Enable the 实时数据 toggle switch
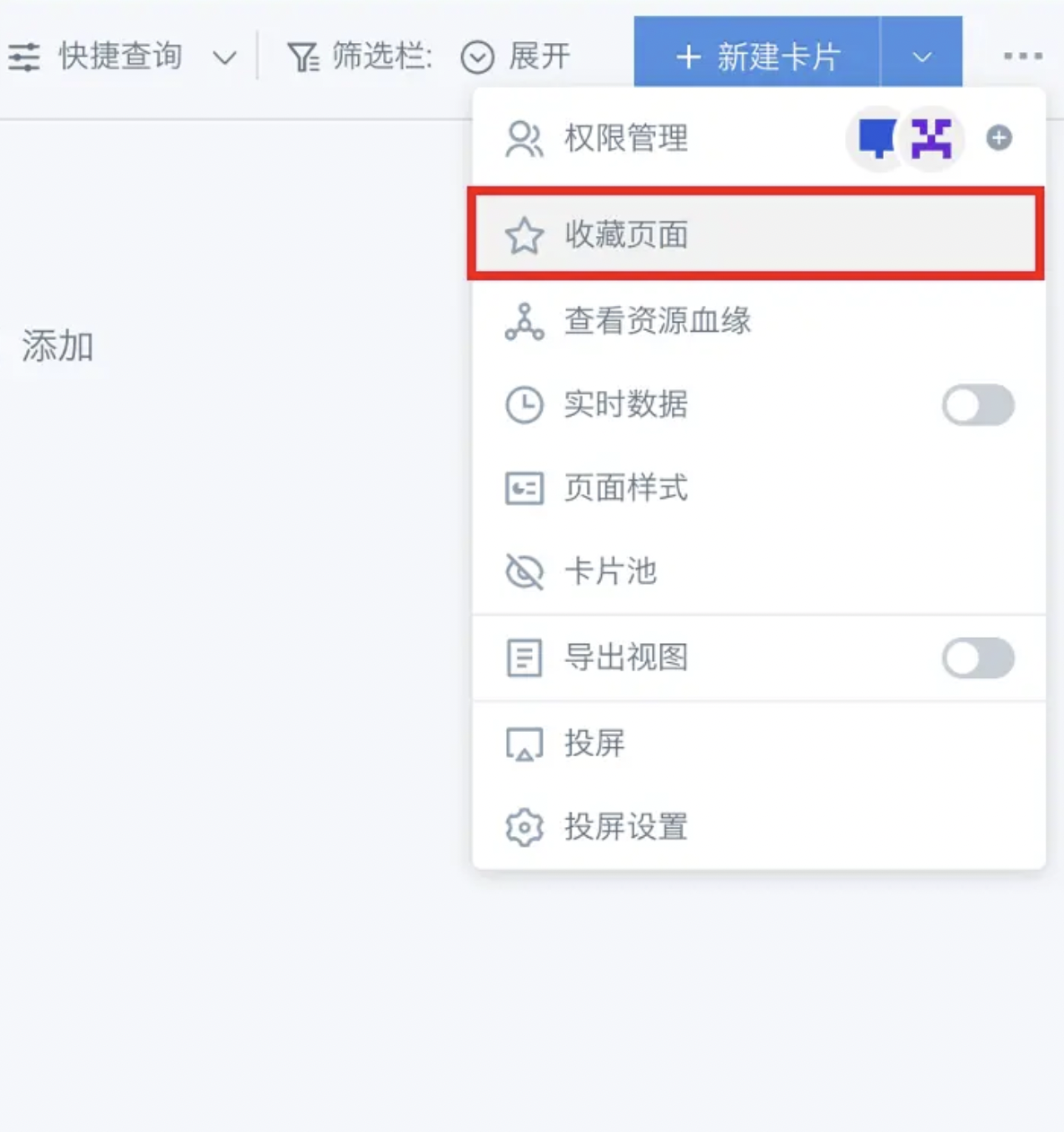This screenshot has height=1132, width=1064. 978,405
